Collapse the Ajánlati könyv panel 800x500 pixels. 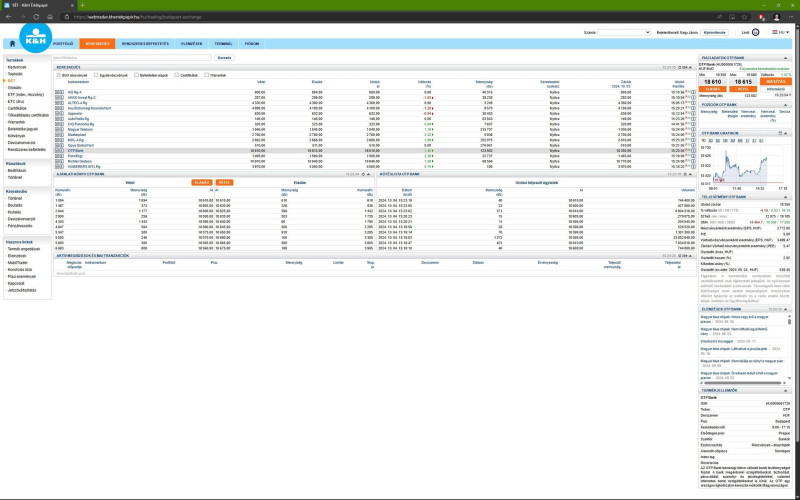point(369,174)
